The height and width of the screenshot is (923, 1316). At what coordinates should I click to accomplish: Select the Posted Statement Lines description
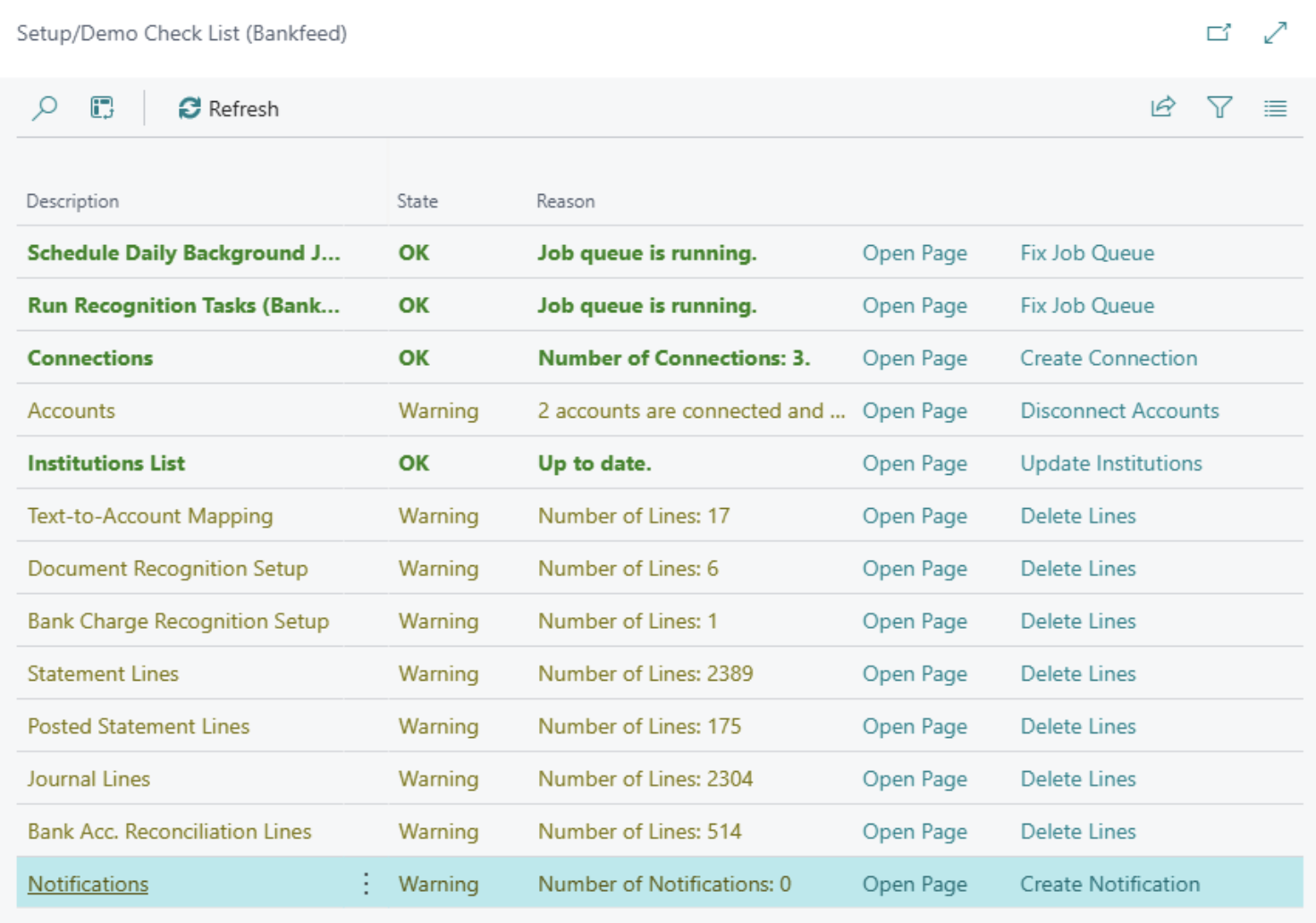tap(139, 726)
